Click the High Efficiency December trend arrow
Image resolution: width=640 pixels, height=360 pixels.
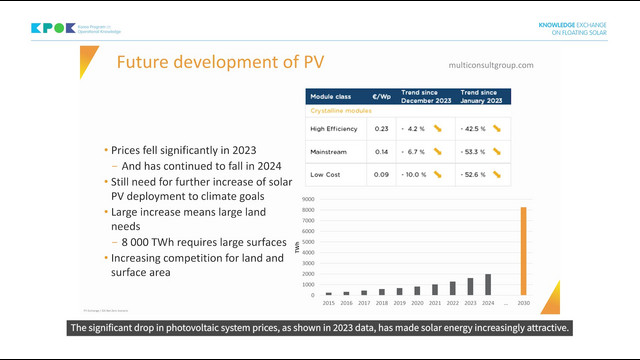(438, 129)
